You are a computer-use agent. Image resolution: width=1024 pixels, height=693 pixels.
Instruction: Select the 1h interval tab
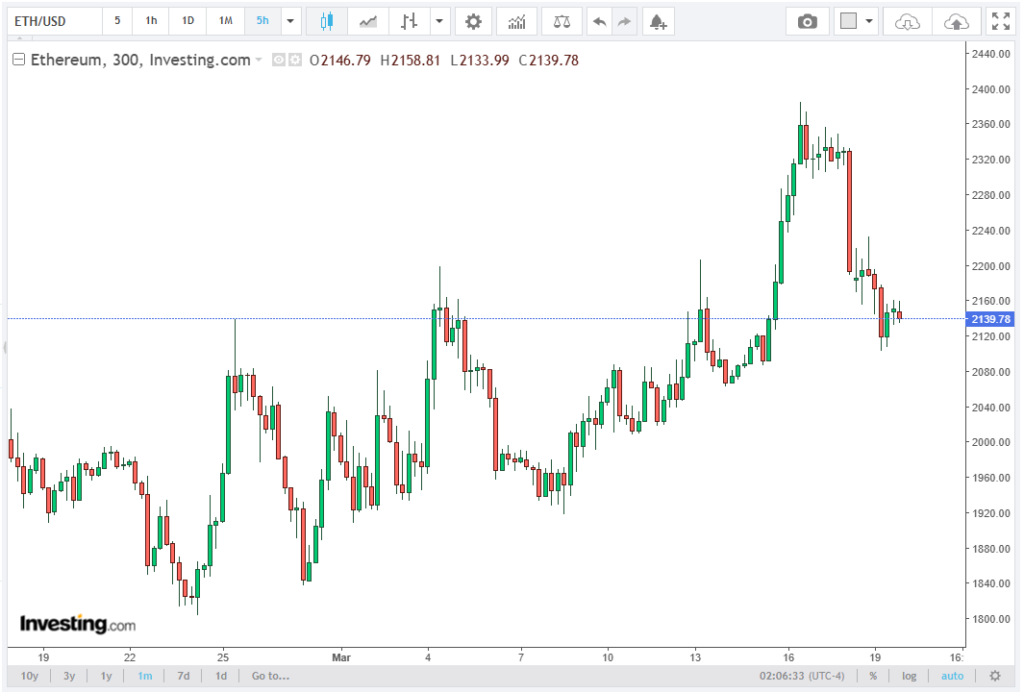pyautogui.click(x=150, y=21)
